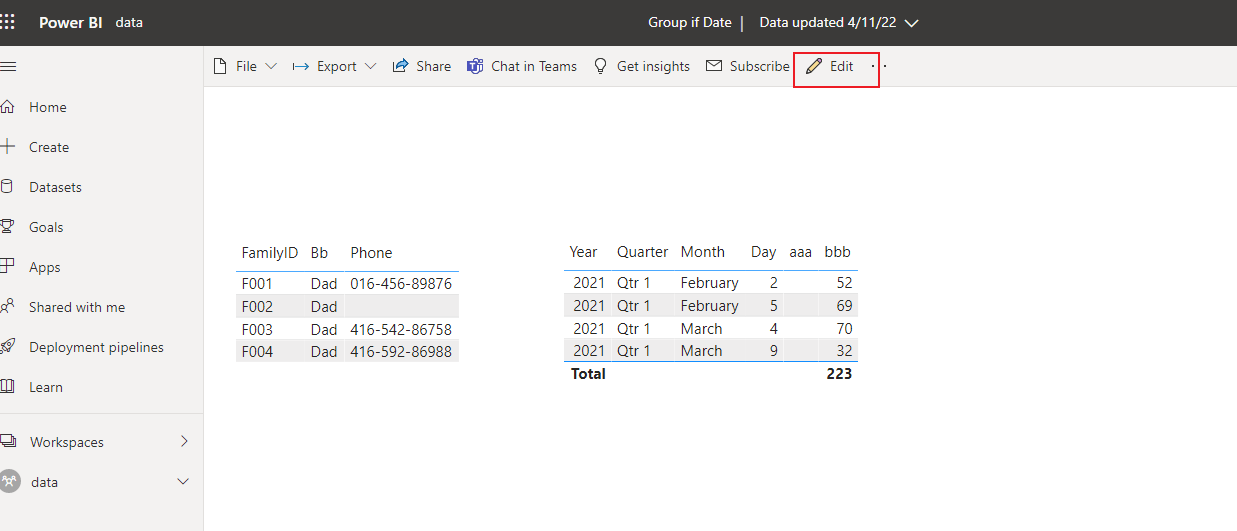
Task: Open the Export dropdown menu
Action: 334,66
